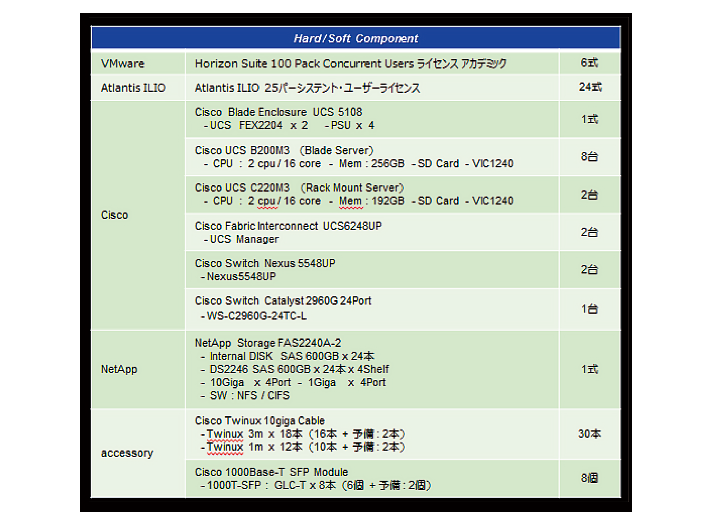Select '2台' quantity for UCS C220M3
Screen dimensions: 720x523
pyautogui.click(x=590, y=195)
